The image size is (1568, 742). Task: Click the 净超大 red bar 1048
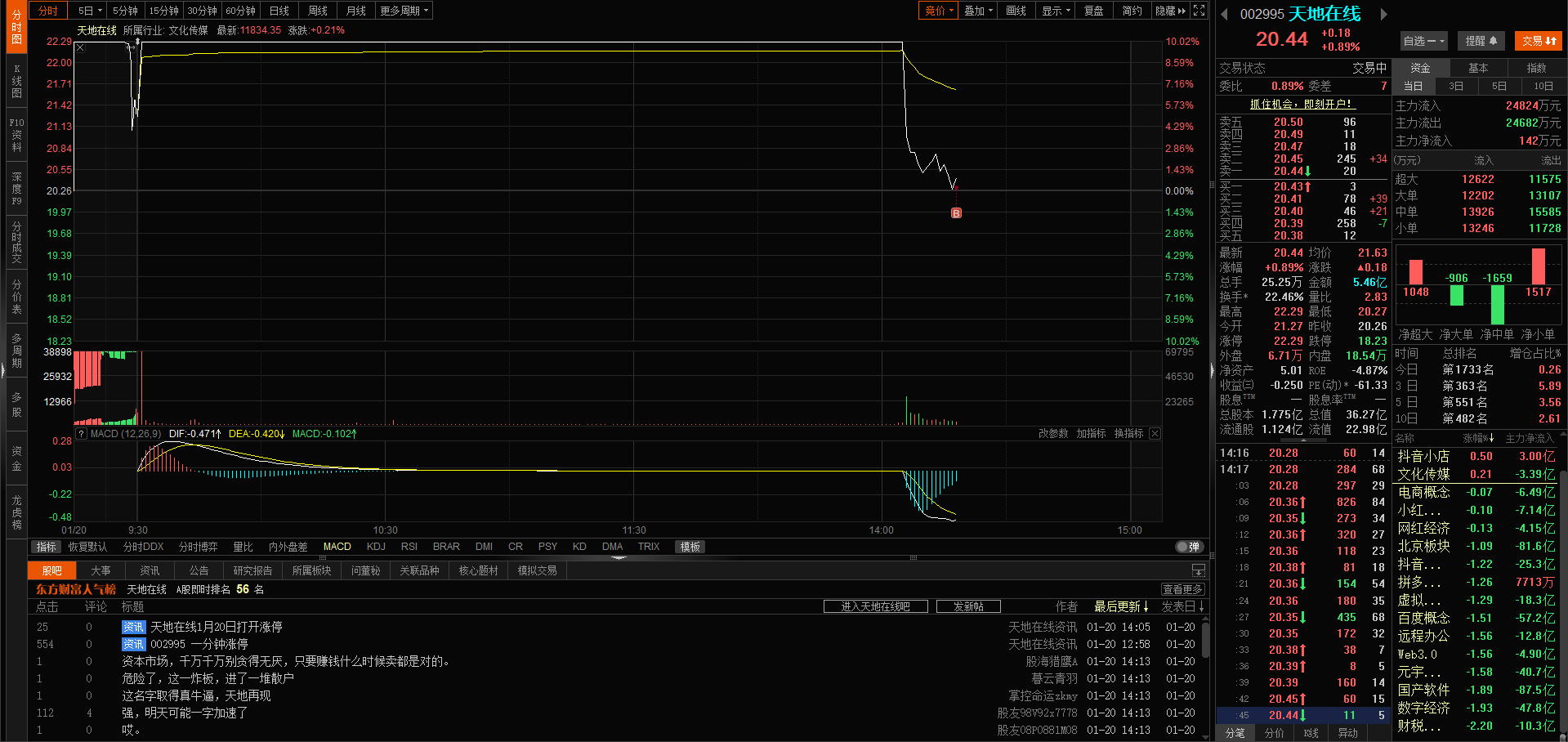tap(1416, 272)
